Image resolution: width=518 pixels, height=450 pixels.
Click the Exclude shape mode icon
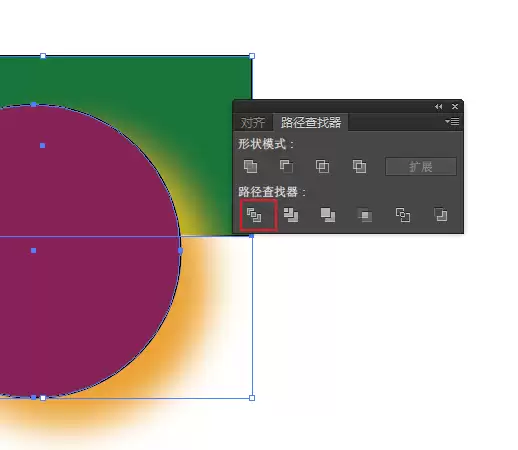point(359,166)
